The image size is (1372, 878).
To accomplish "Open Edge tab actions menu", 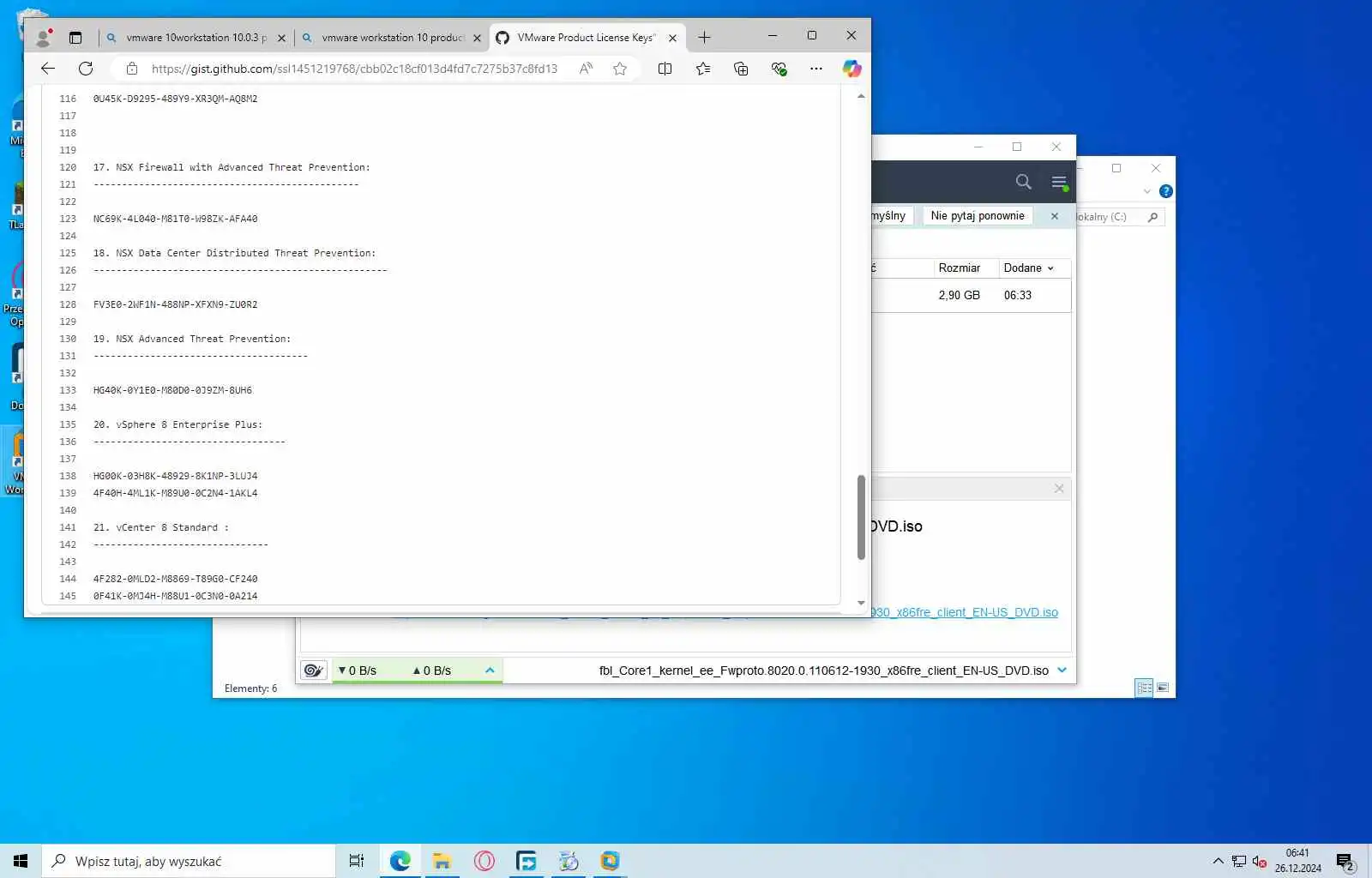I will pyautogui.click(x=75, y=38).
